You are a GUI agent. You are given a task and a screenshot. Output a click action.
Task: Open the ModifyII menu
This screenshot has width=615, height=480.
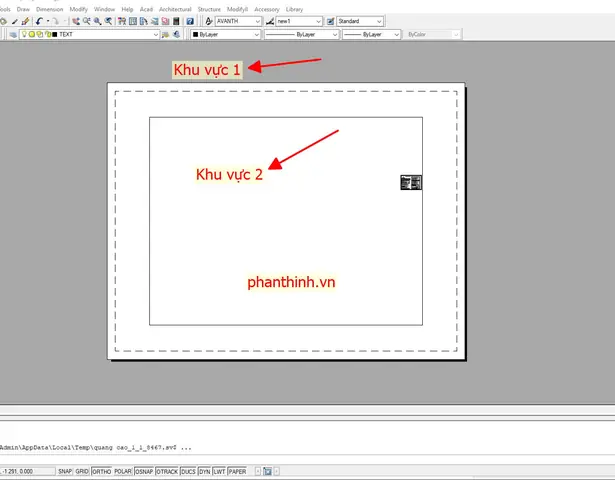coord(237,9)
